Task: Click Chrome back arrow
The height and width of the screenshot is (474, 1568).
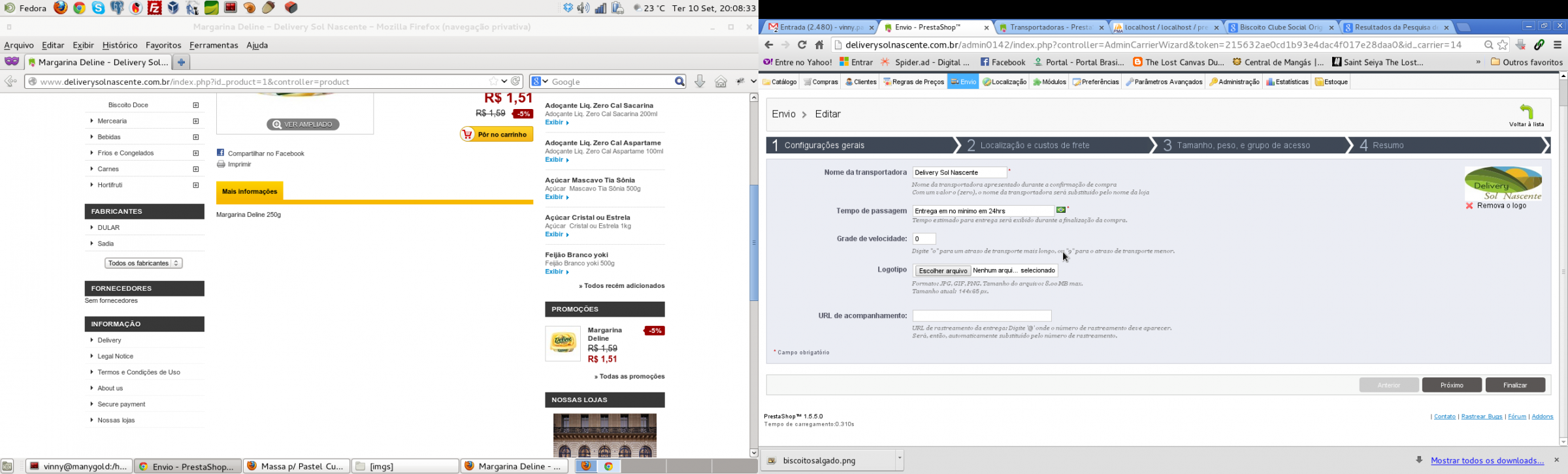Action: tap(769, 45)
